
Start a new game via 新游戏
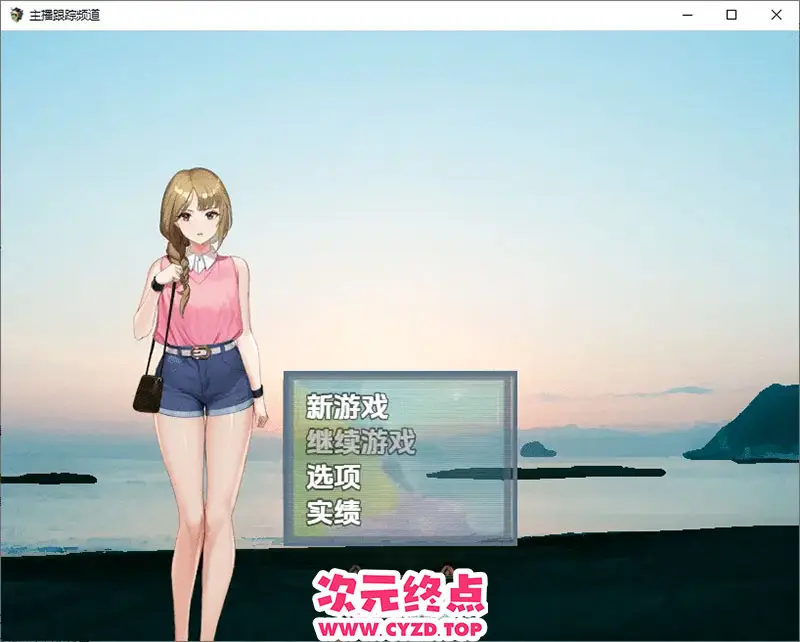coord(347,407)
